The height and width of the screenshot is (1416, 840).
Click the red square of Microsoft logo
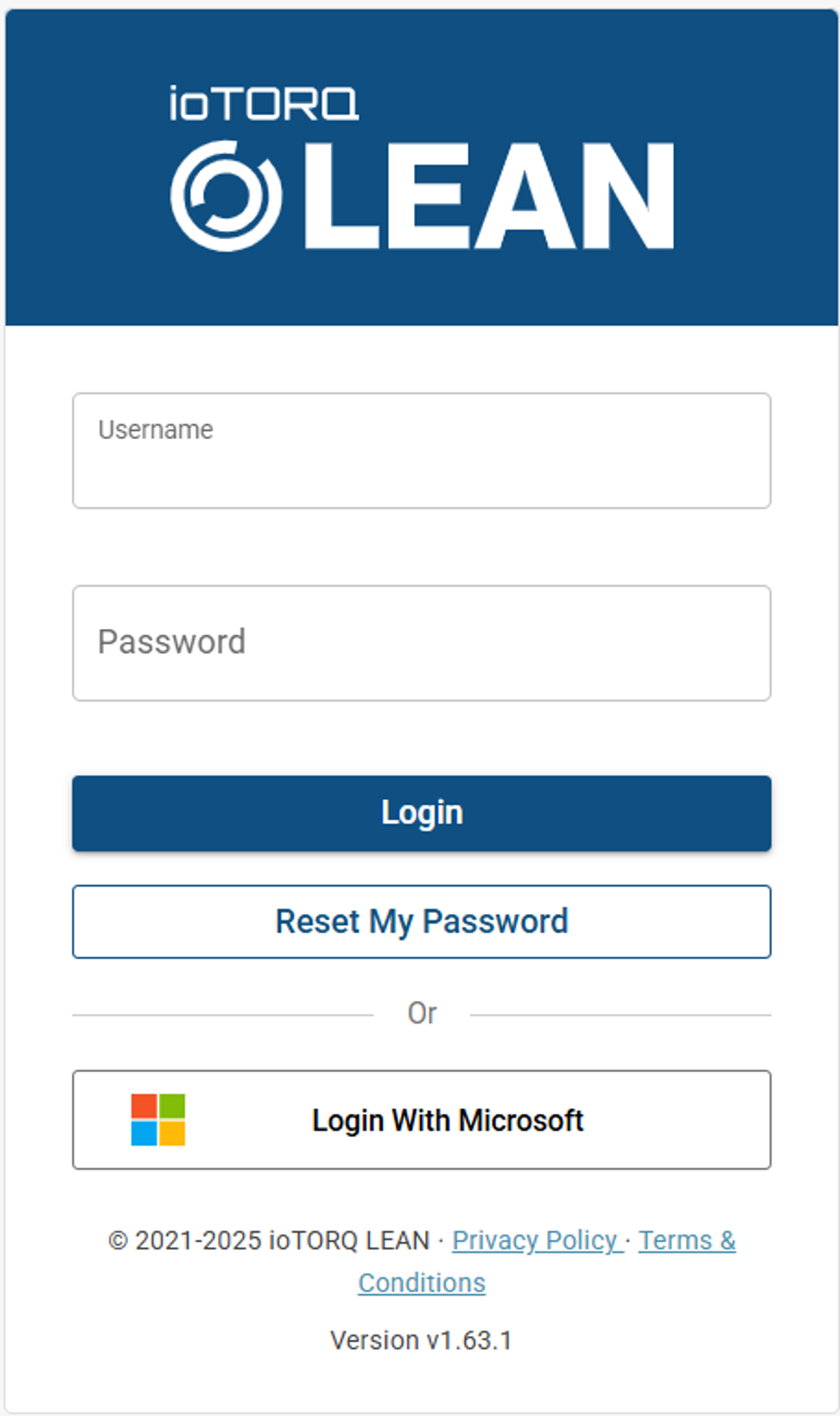click(x=144, y=1106)
